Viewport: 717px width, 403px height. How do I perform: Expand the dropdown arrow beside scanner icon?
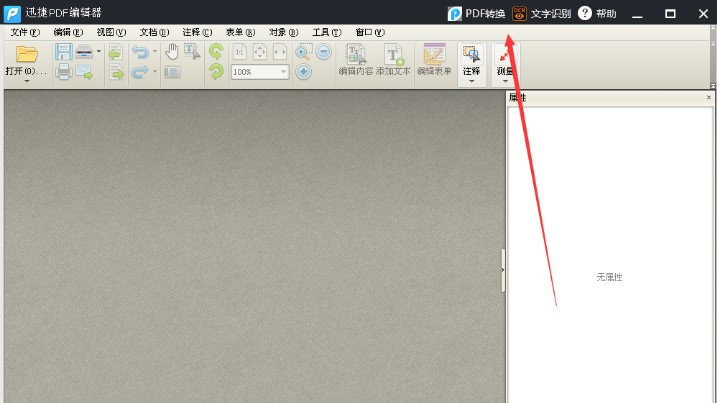tap(99, 51)
